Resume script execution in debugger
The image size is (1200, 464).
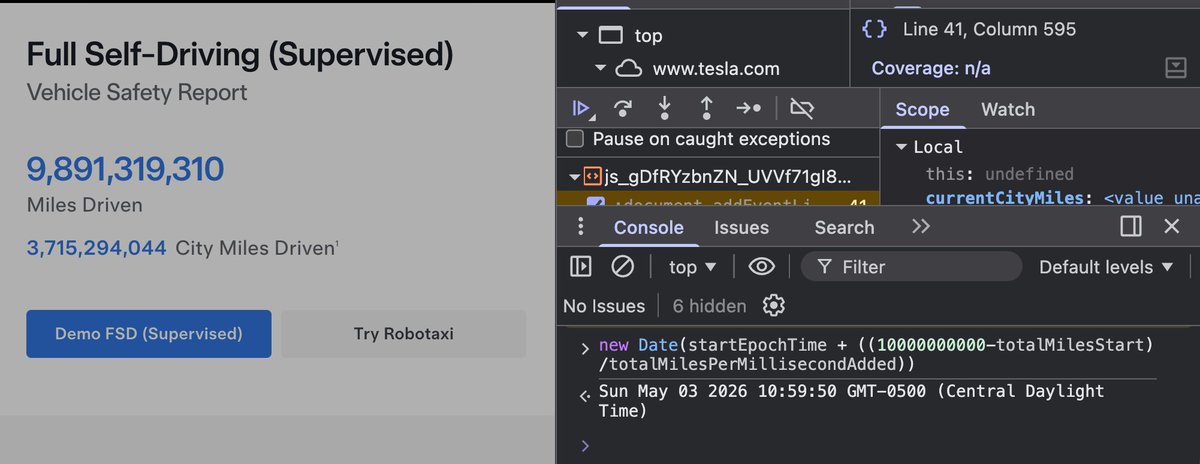[580, 108]
